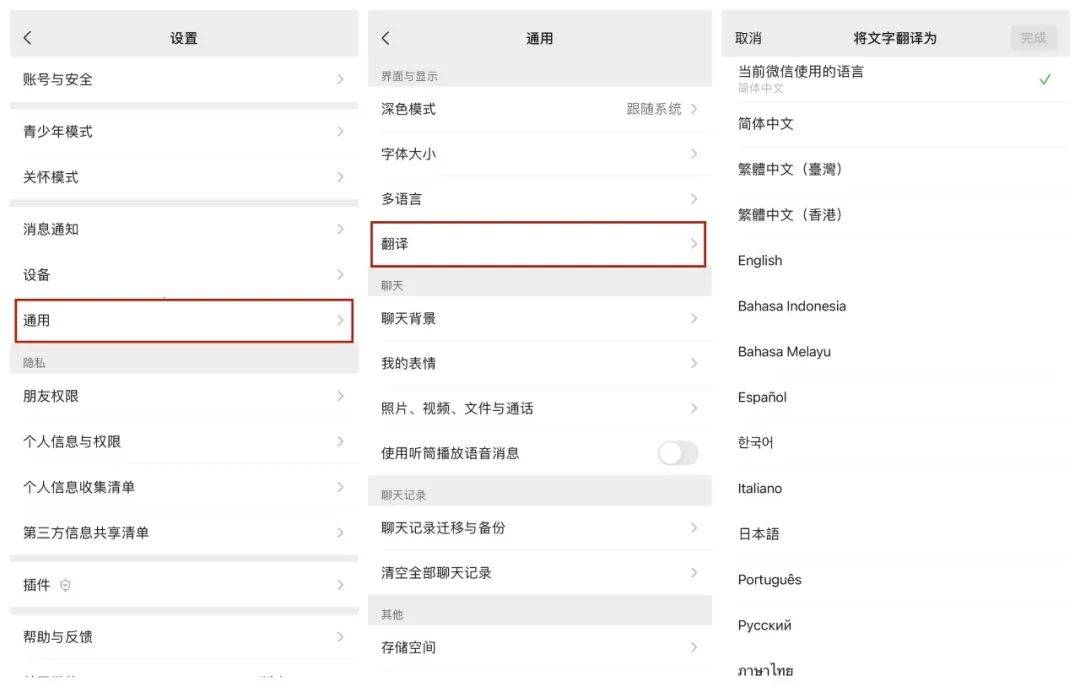Open the highlighted 通用 menu item
Viewport: 1080px width, 687px height.
coord(180,320)
